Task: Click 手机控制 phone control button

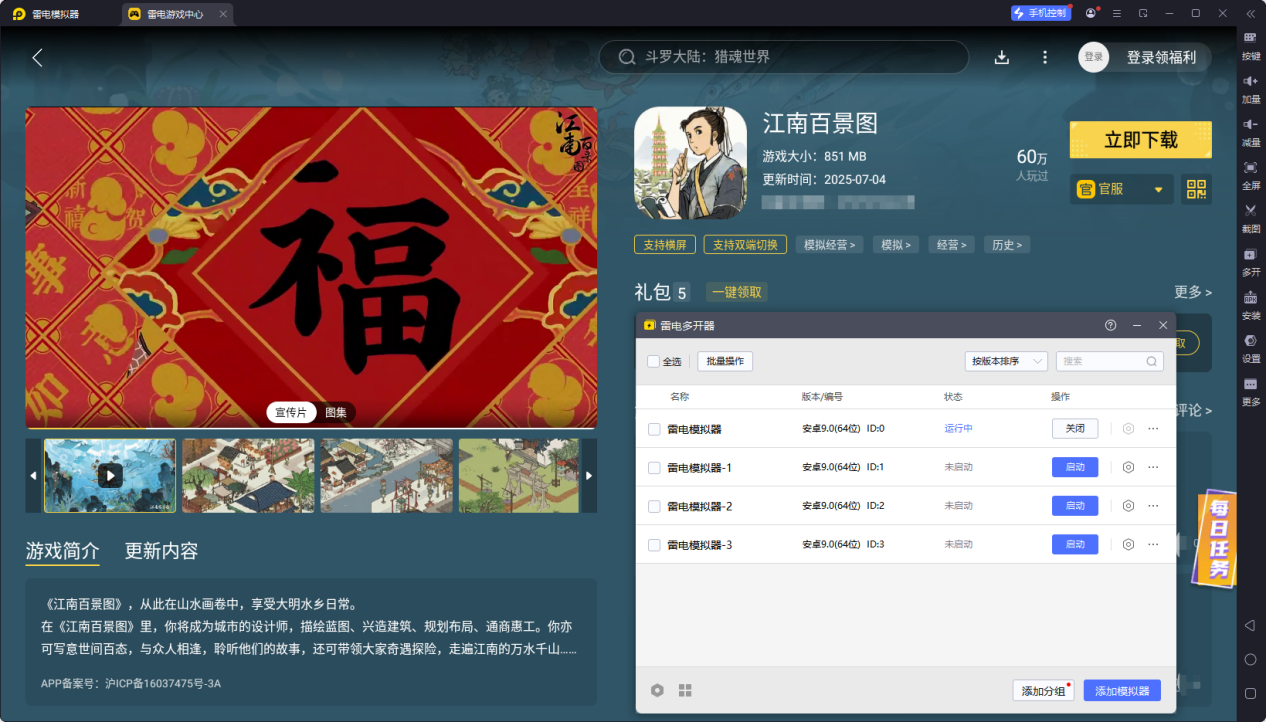Action: pyautogui.click(x=1041, y=13)
